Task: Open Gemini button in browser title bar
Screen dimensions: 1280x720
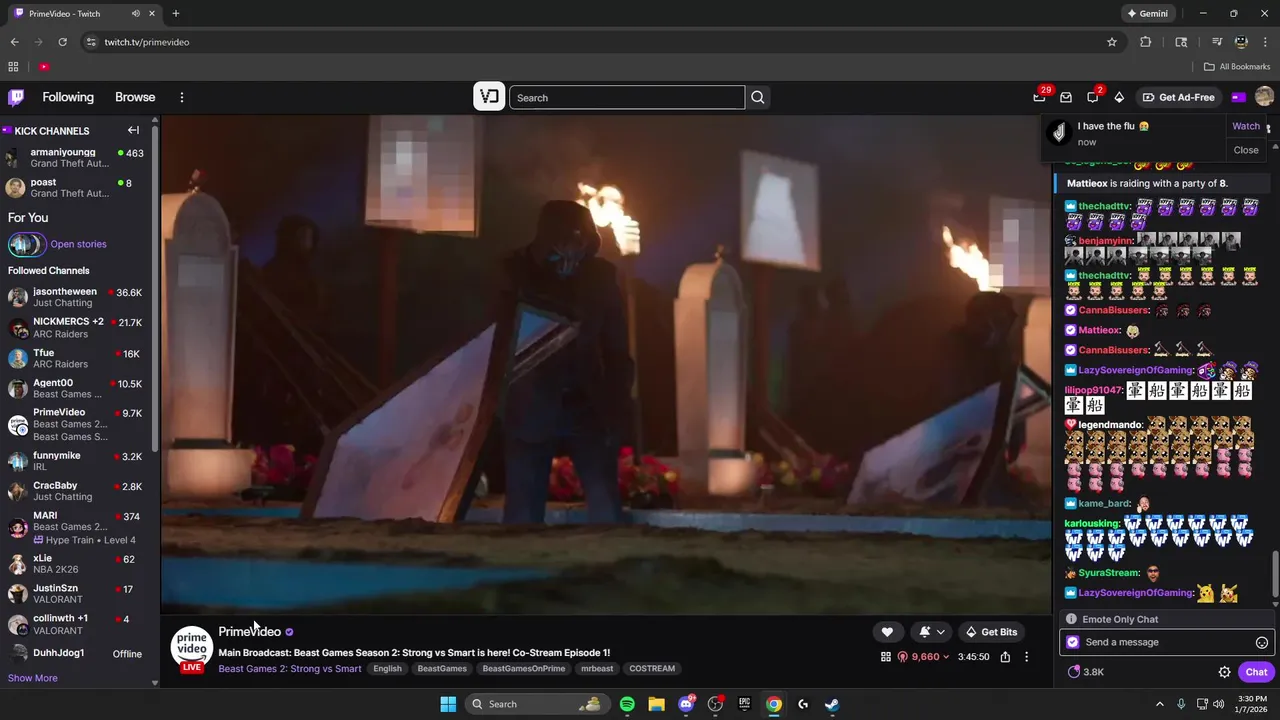Action: 1147,14
